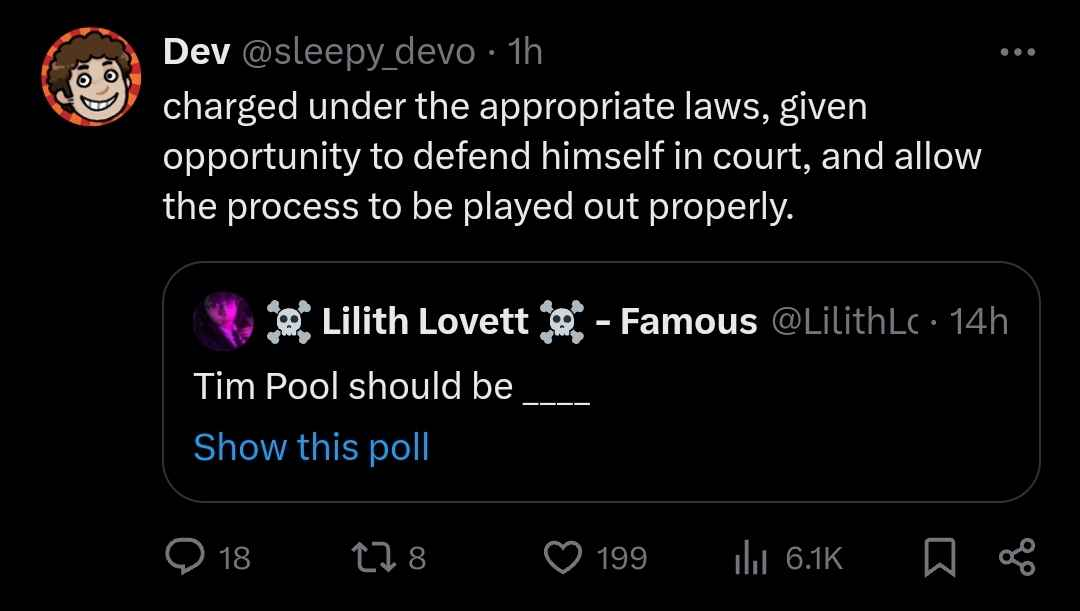Click the Dev display name
The height and width of the screenshot is (611, 1080).
point(196,52)
